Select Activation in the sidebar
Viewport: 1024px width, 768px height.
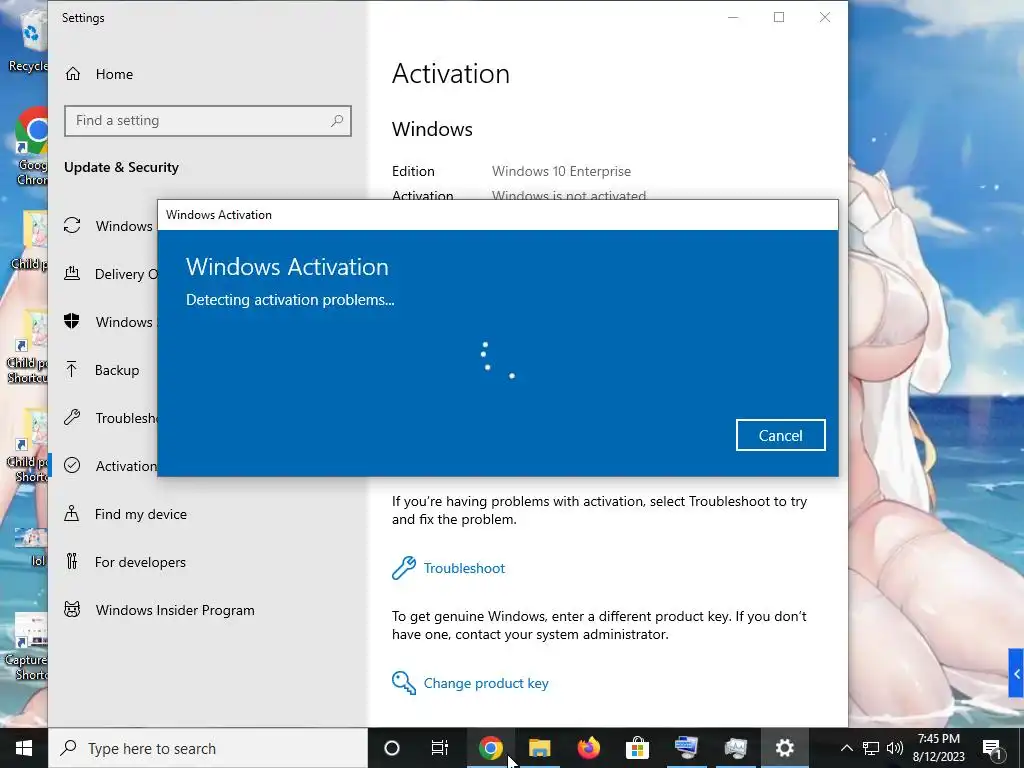tap(110, 466)
